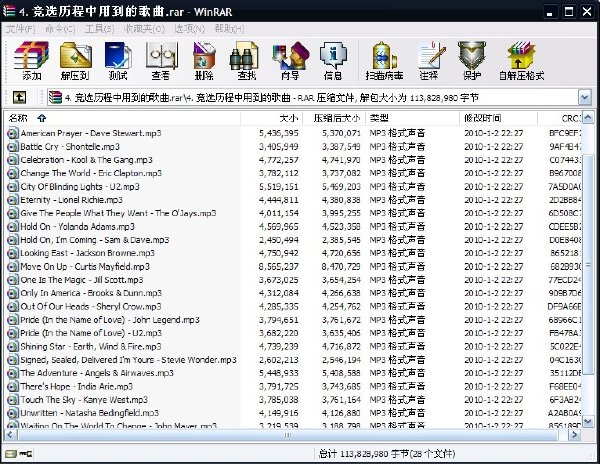Open the Commands (命令) menu
Screen dimensions: 600x464
[60, 29]
